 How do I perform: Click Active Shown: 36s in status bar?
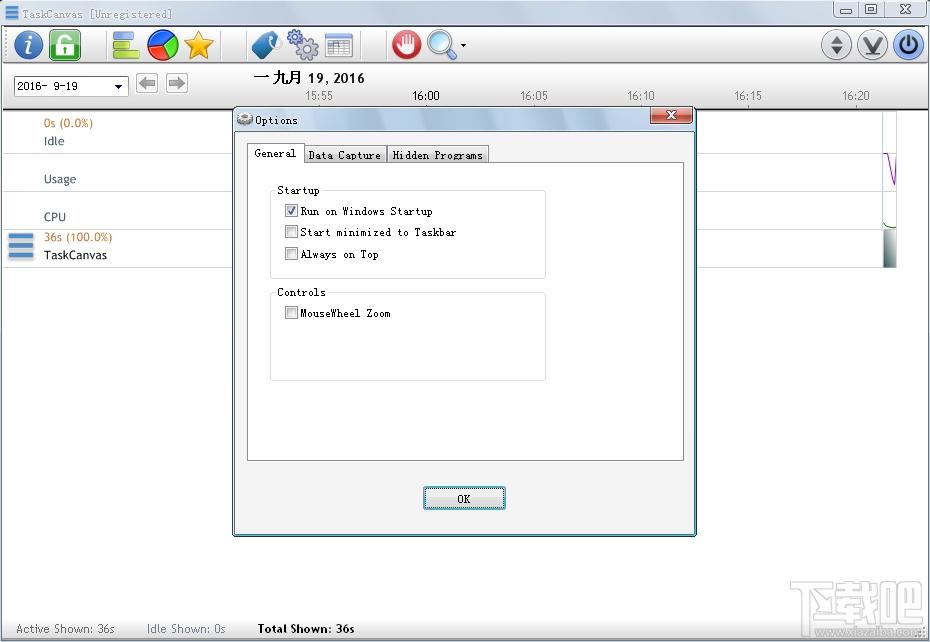65,629
